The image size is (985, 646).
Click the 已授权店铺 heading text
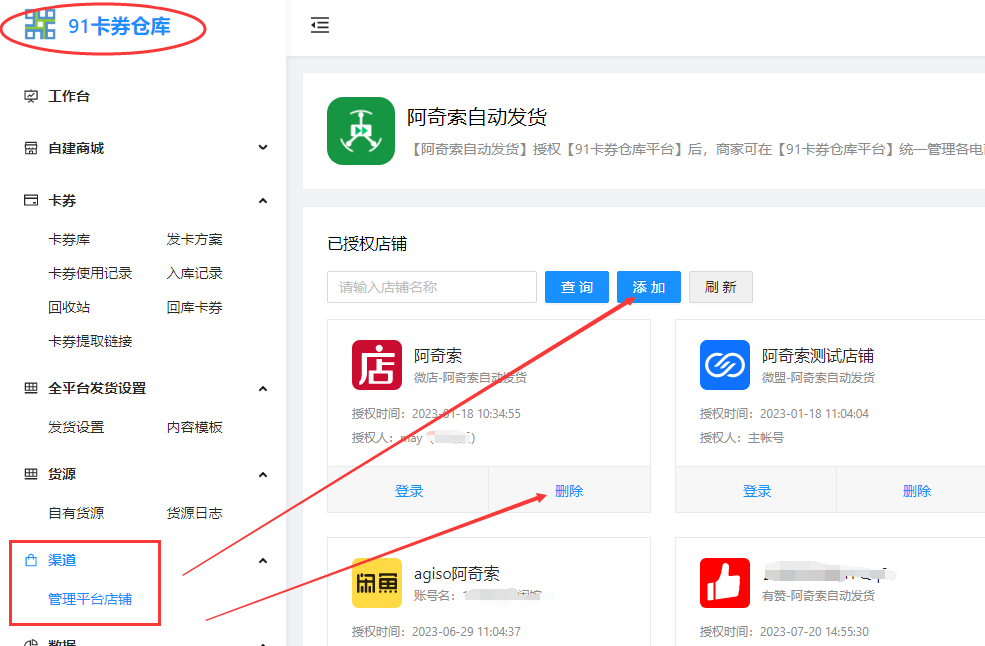point(367,244)
